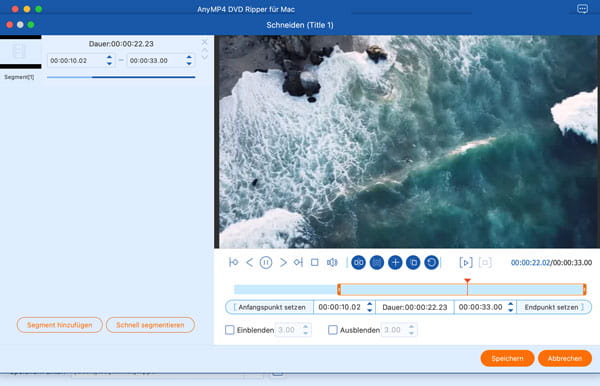
Task: Click Anfangspunkt setzen button
Action: point(269,307)
